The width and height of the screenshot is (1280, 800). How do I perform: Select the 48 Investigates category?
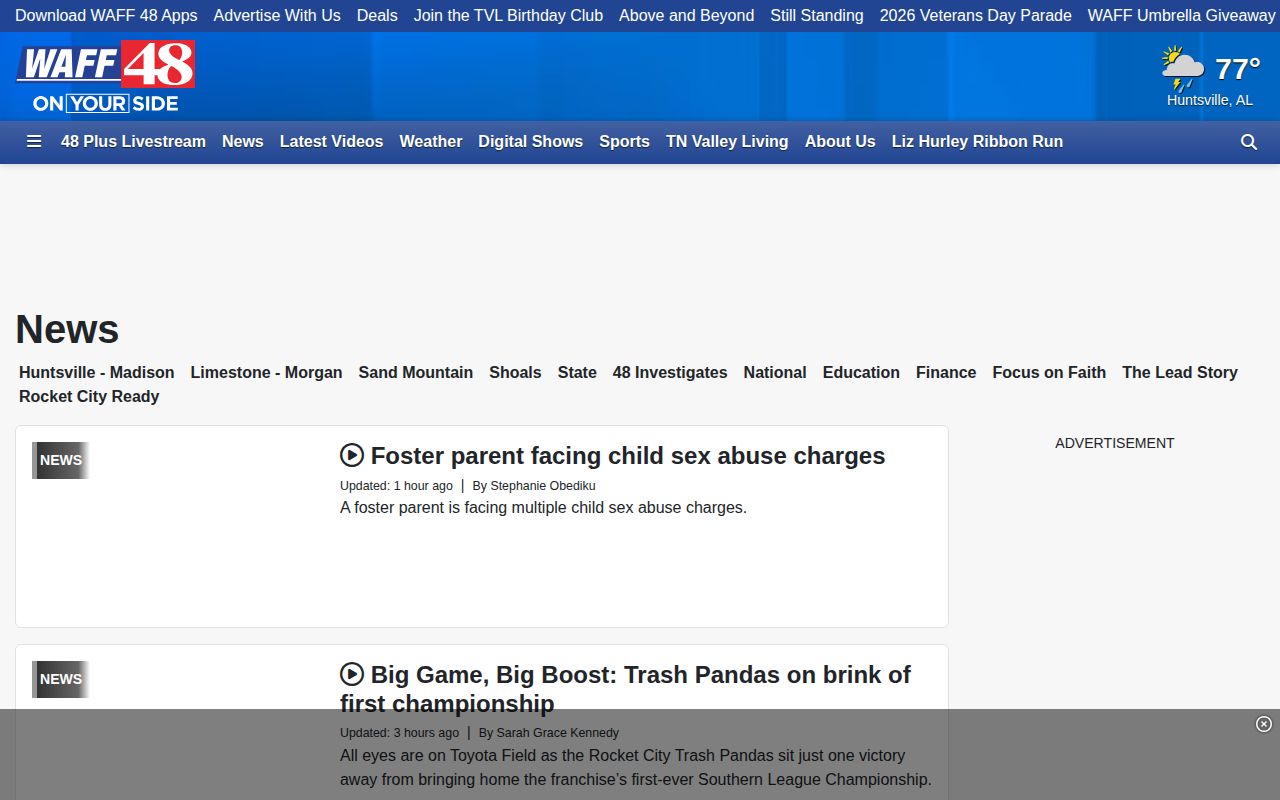coord(670,372)
